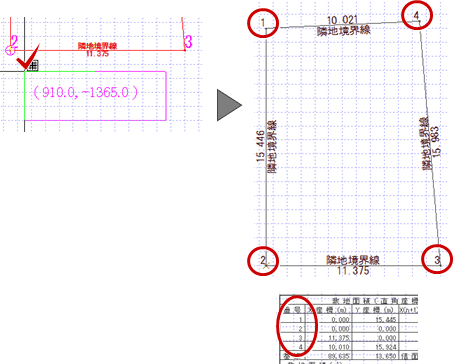455x364 pixels.
Task: Click the small grid icon beside the cursor
Action: 33,65
